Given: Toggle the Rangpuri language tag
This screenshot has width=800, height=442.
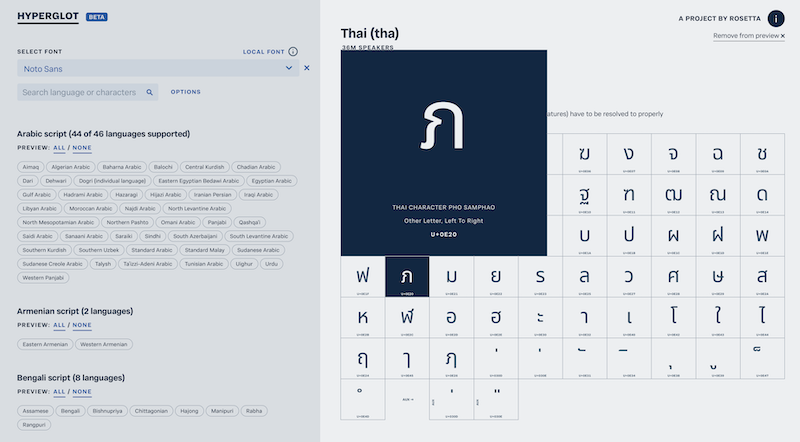Looking at the screenshot, I should pos(34,425).
